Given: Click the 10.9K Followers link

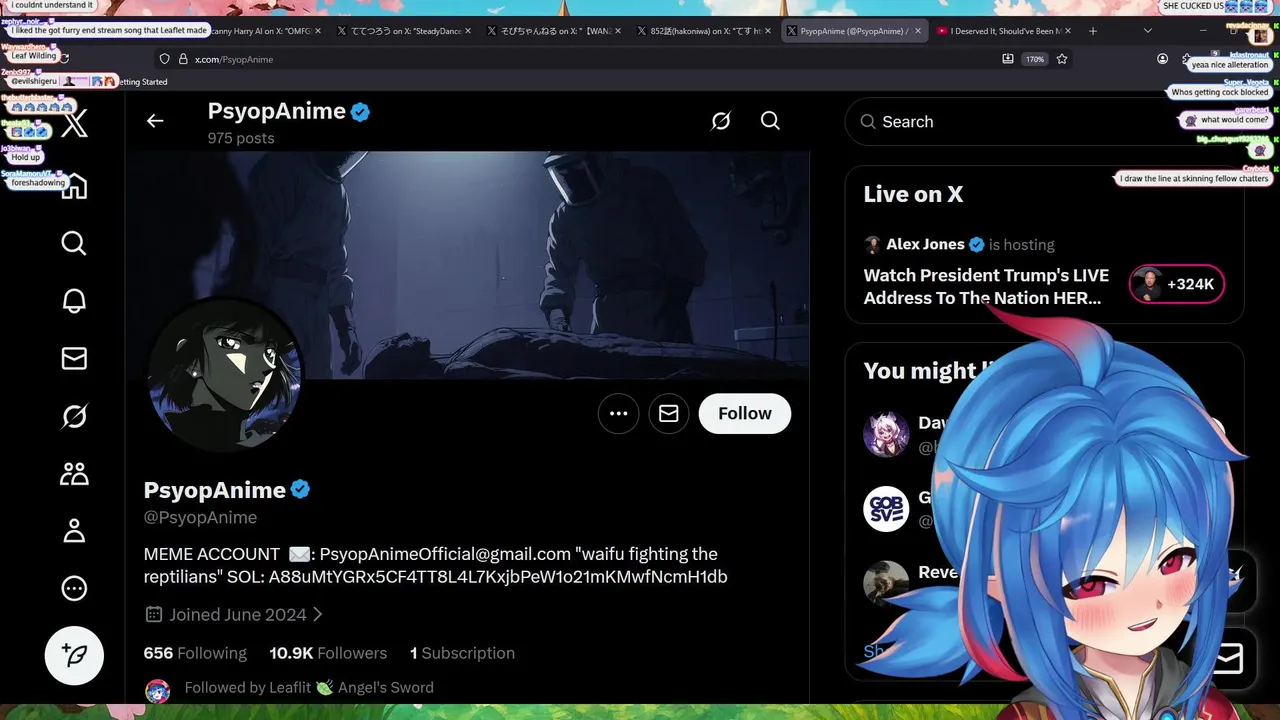Looking at the screenshot, I should (328, 653).
